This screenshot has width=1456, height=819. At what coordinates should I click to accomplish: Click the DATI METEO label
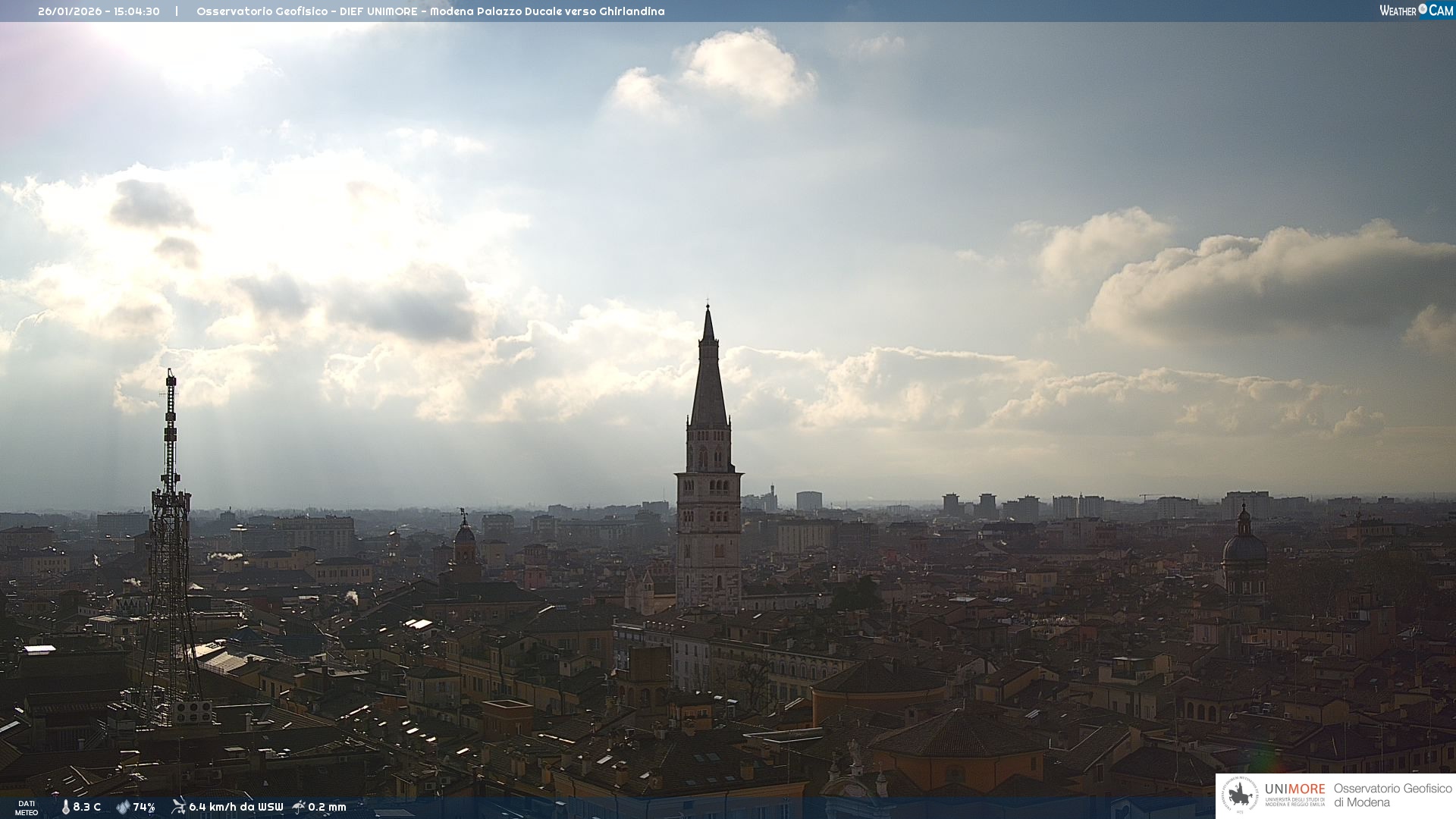[27, 808]
